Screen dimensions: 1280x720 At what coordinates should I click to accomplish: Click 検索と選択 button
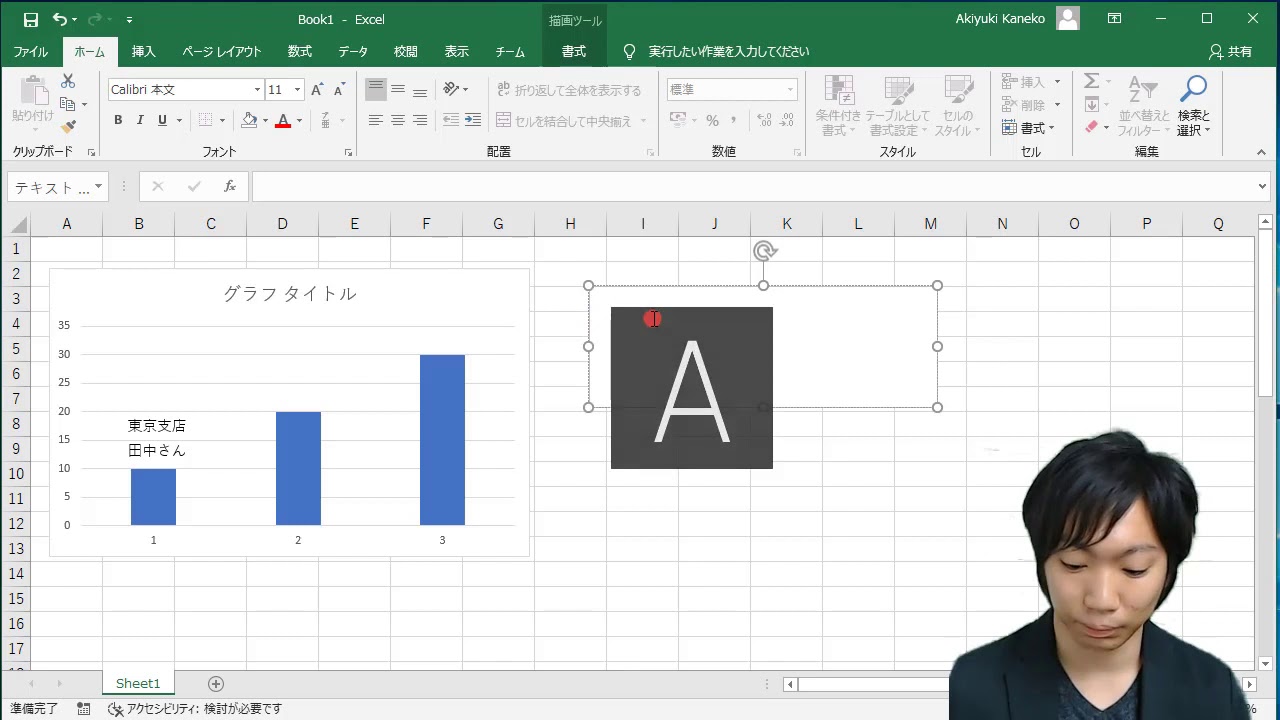1193,105
